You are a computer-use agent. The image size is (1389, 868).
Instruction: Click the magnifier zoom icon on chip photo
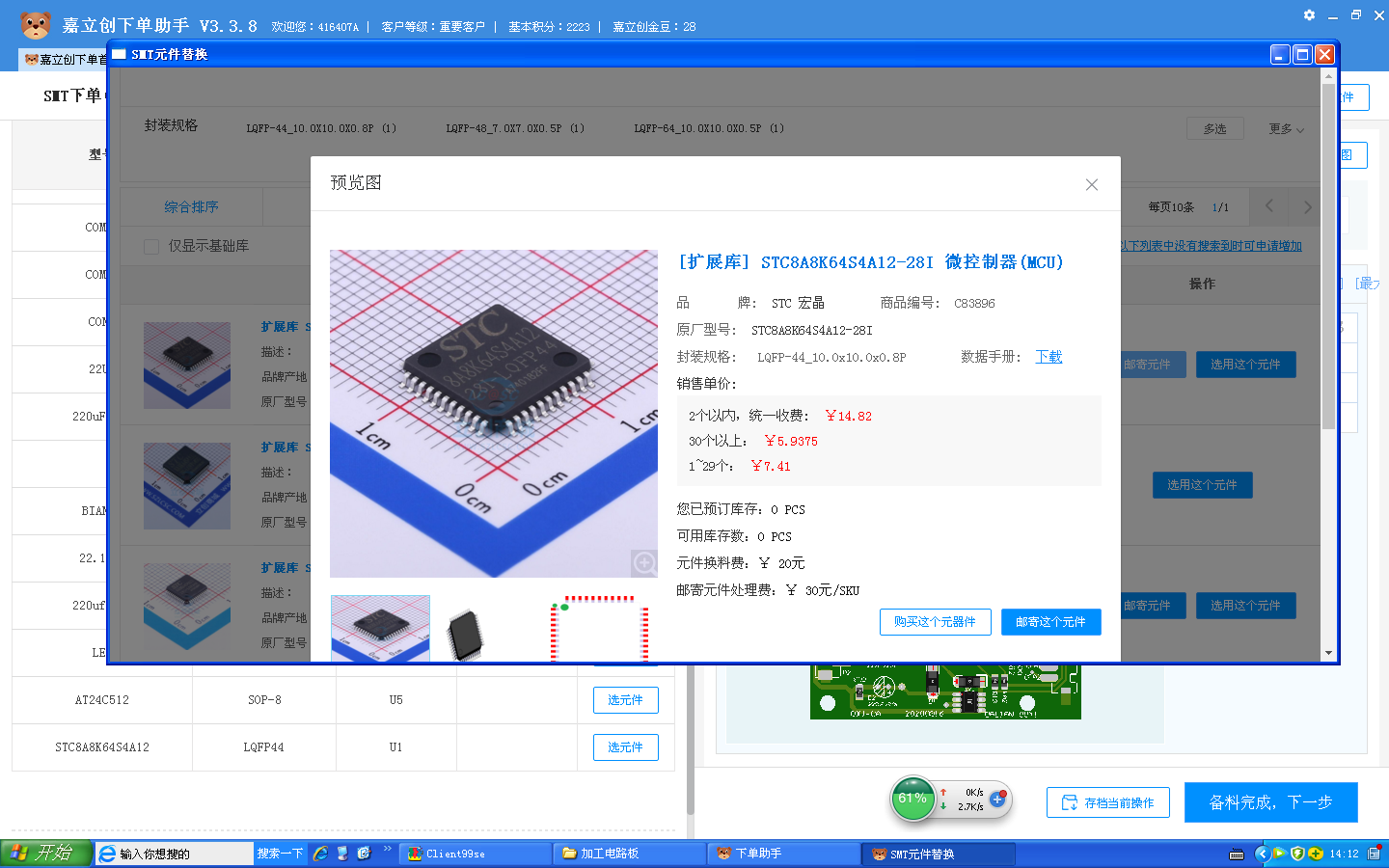pos(644,563)
